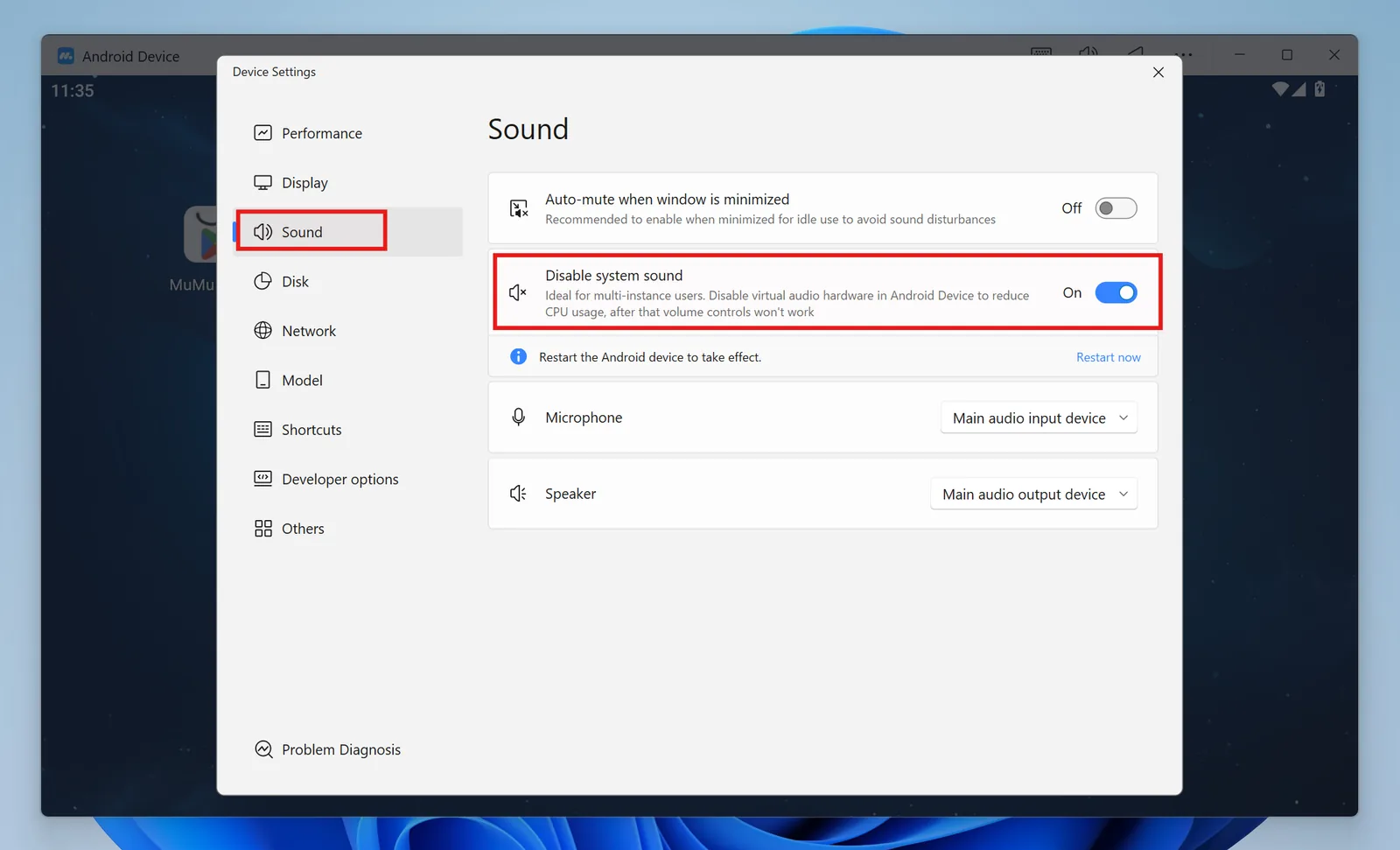Click the three-dots menu in Android Device title bar

1183,54
